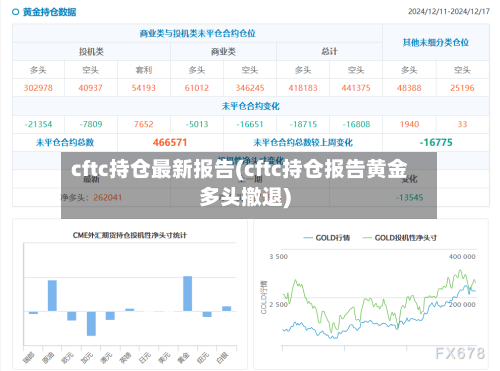Click the 欧元 bar in the bar chart
This screenshot has height=371, width=500.
click(x=72, y=316)
